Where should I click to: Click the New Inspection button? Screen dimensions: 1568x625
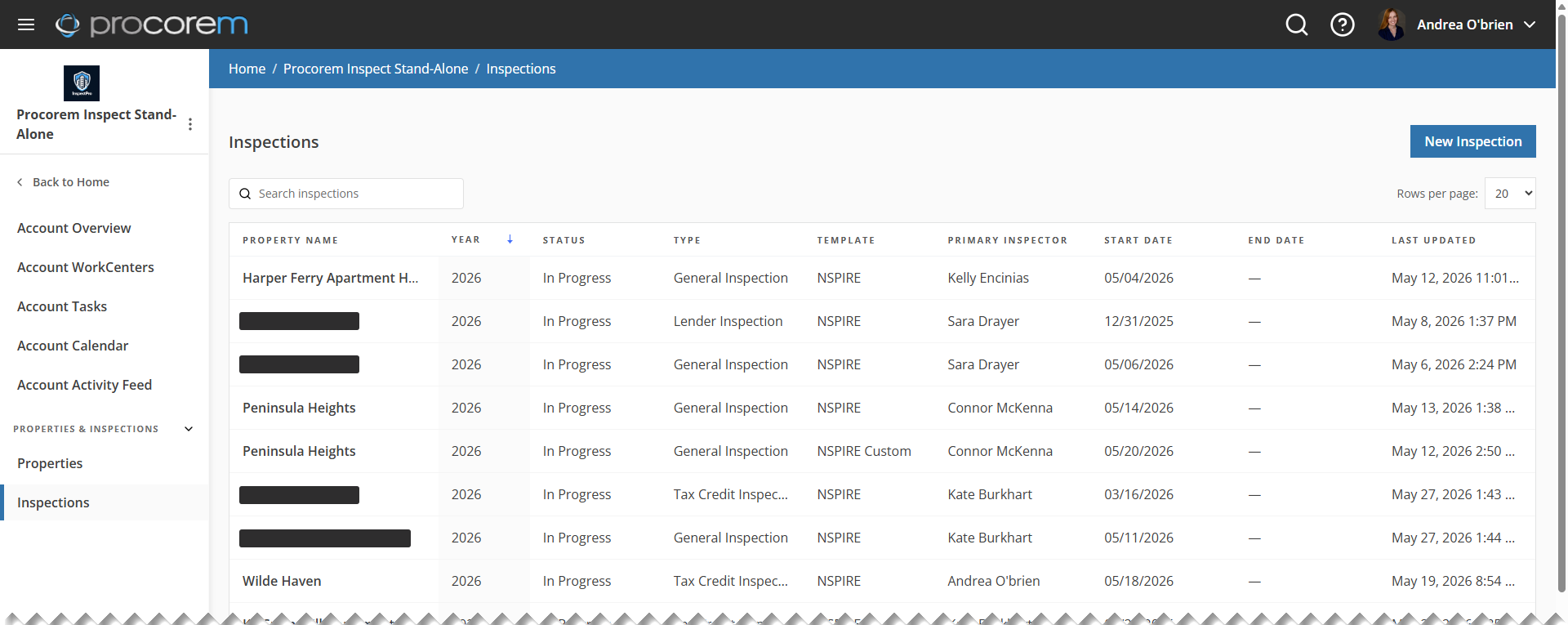pyautogui.click(x=1473, y=141)
